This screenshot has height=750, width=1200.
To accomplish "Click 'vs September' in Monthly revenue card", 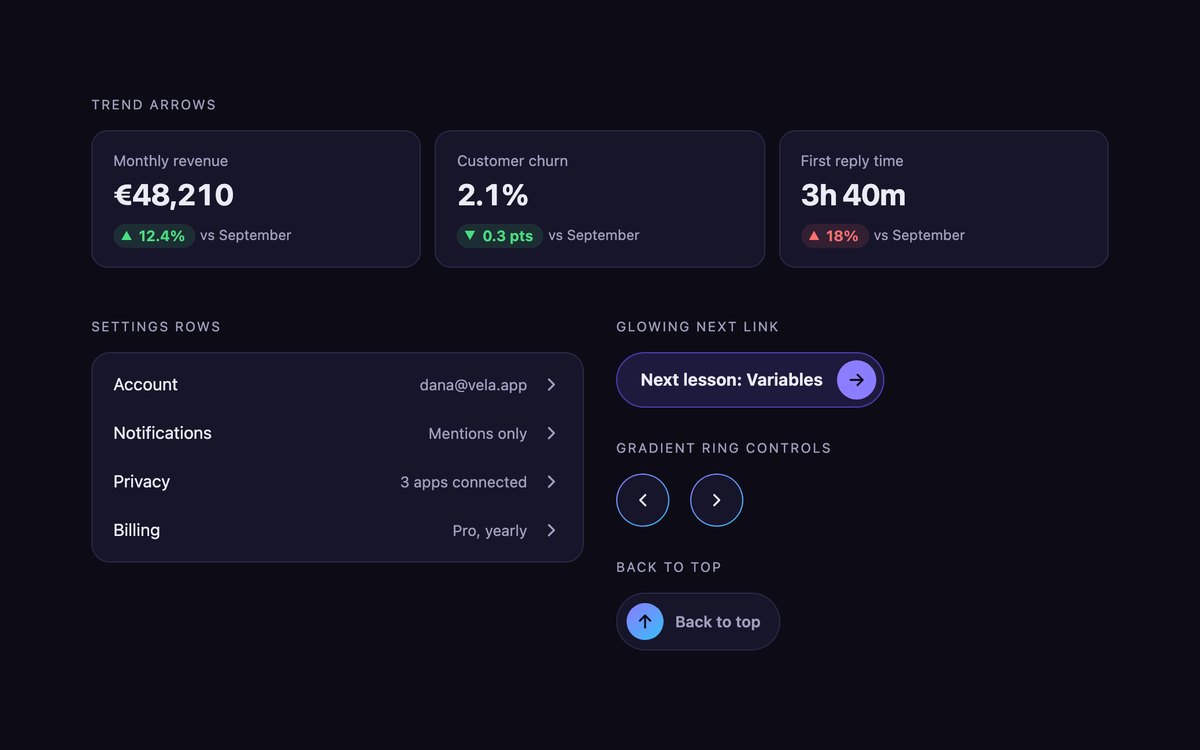I will (245, 236).
